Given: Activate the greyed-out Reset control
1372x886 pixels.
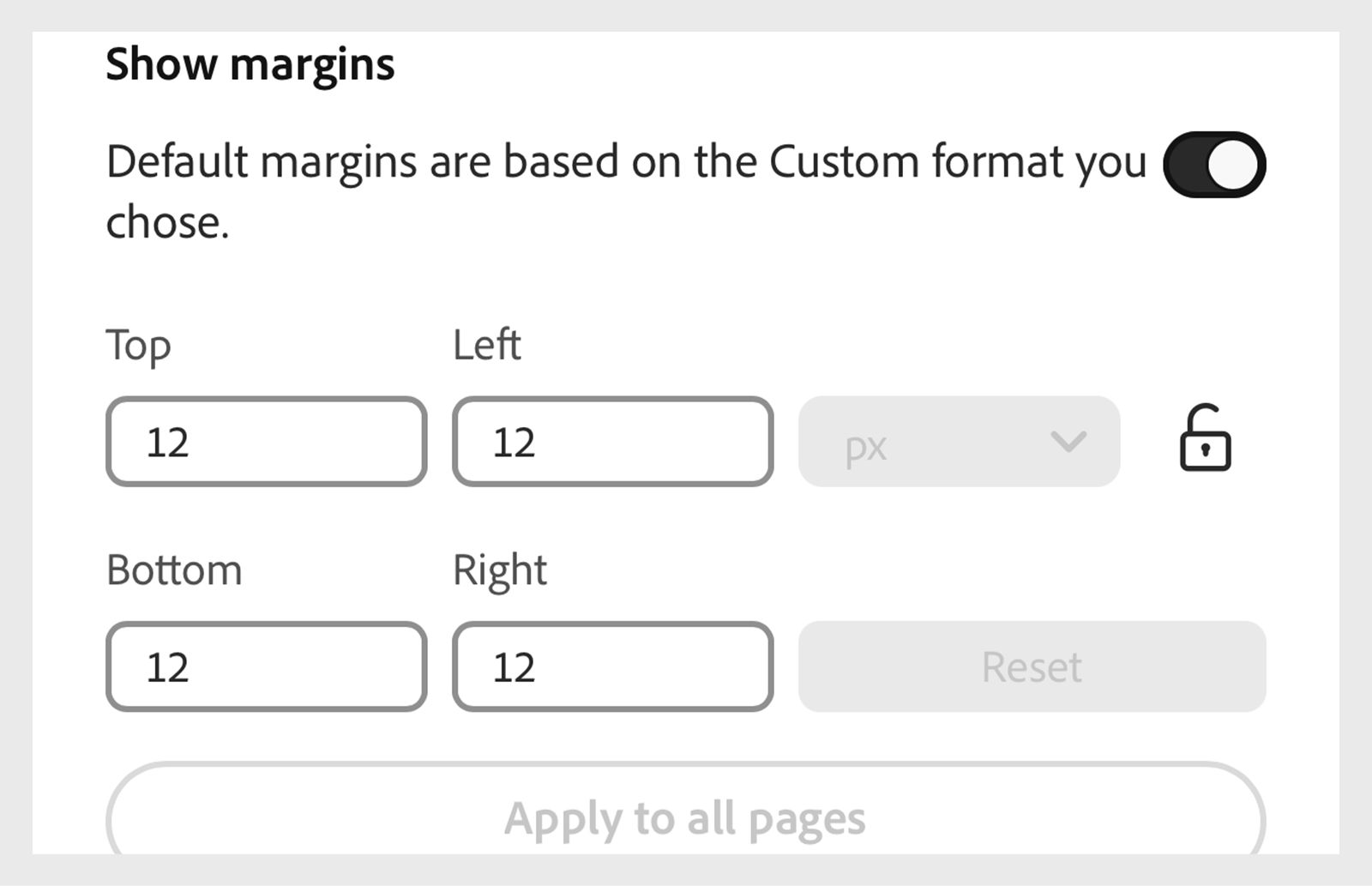Looking at the screenshot, I should [x=1032, y=666].
